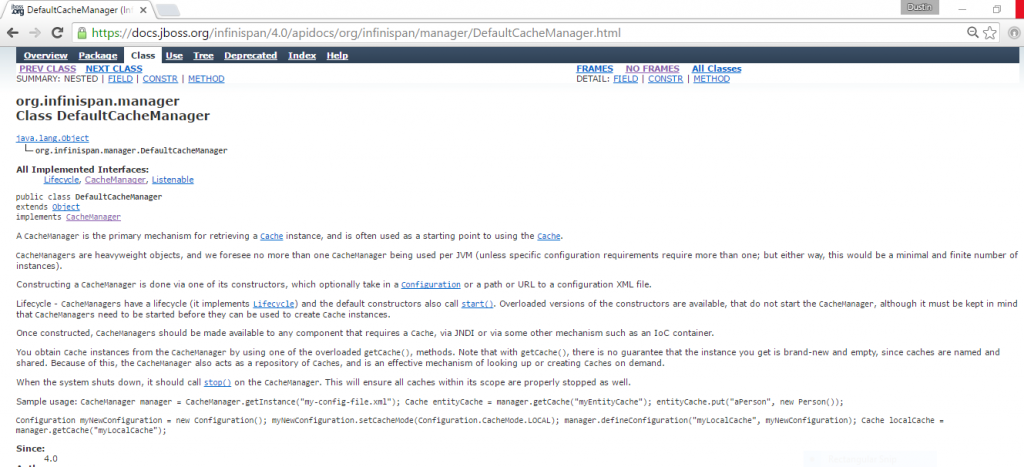Jump to FIELD in the DETAIL row
Image resolution: width=1024 pixels, height=467 pixels.
coord(626,78)
